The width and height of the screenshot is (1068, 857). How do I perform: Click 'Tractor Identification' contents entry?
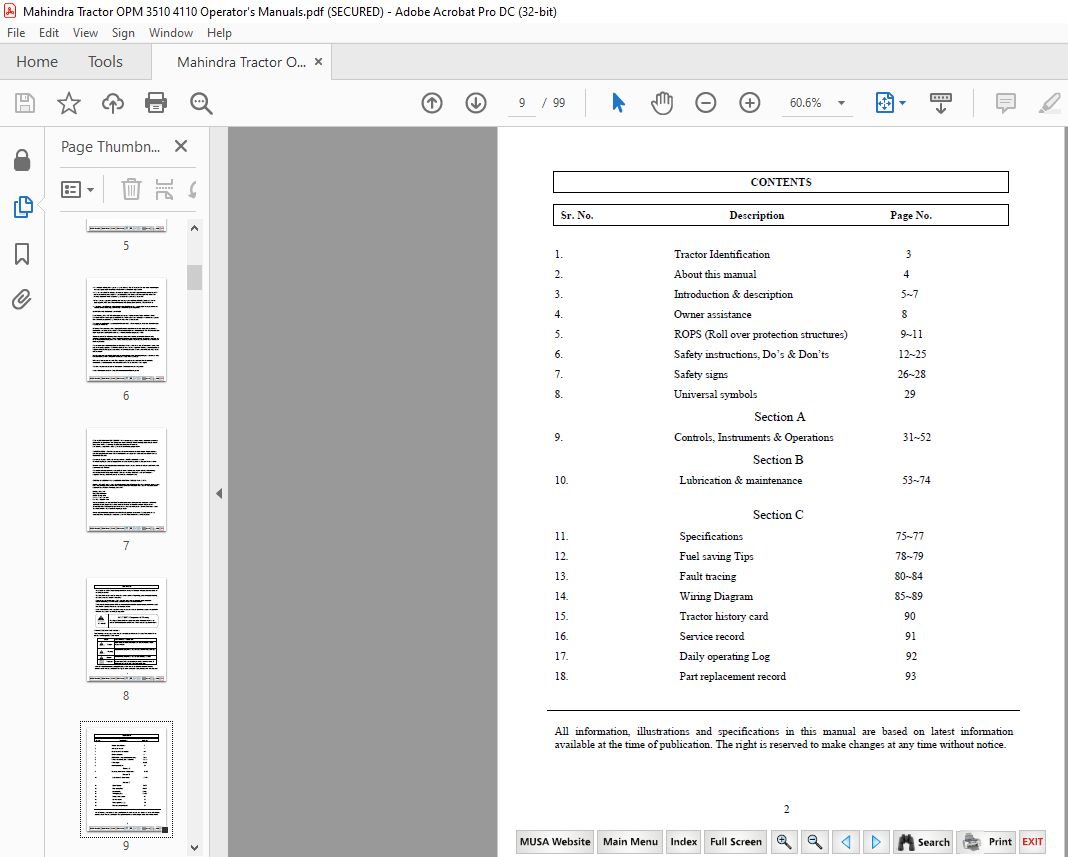[x=721, y=254]
